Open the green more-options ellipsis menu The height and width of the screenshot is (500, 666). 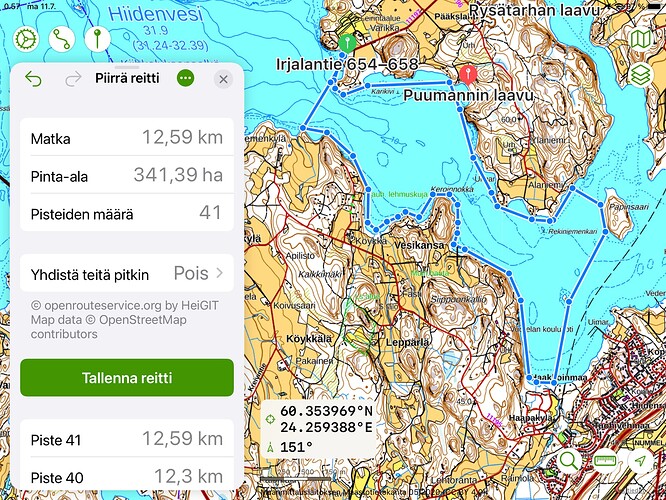pos(185,79)
